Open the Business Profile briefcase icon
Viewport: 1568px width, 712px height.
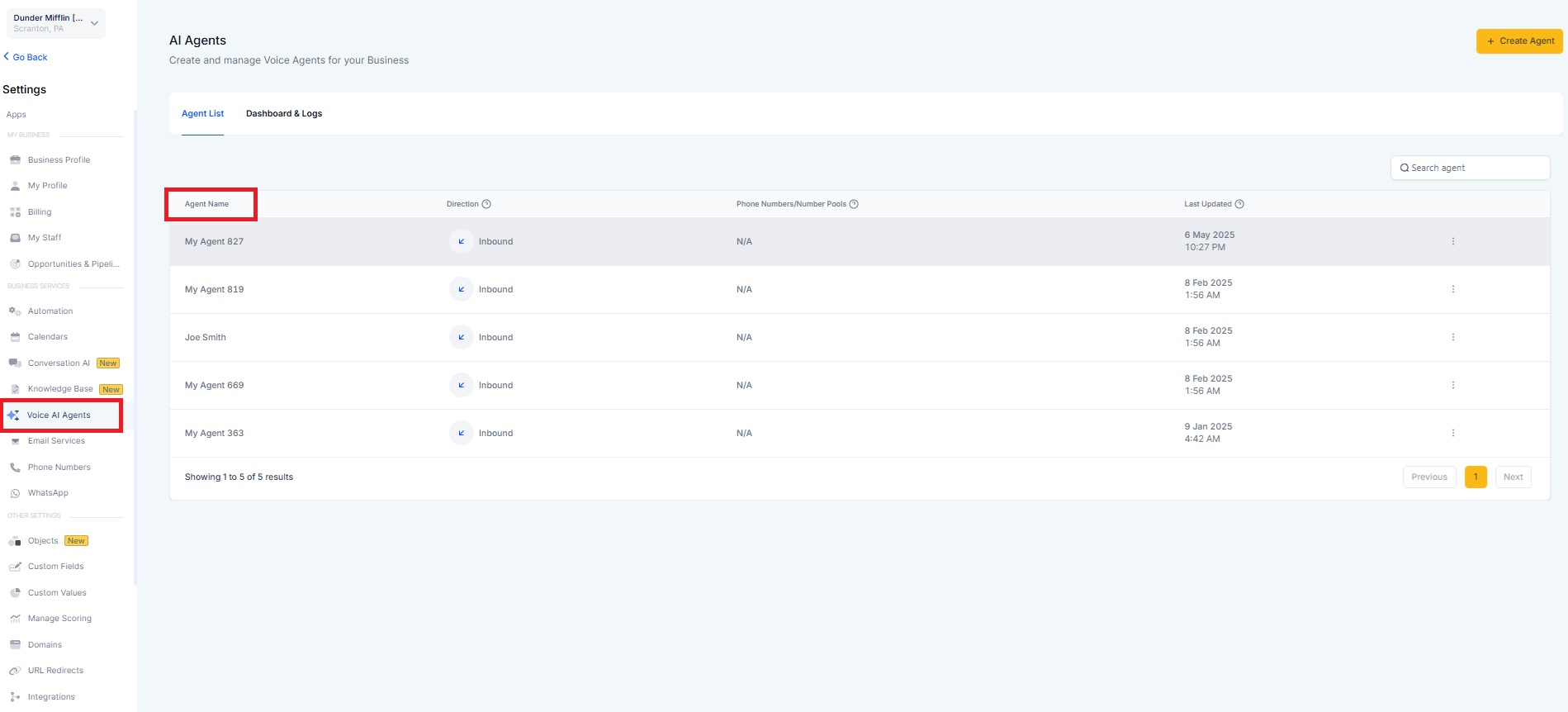15,159
